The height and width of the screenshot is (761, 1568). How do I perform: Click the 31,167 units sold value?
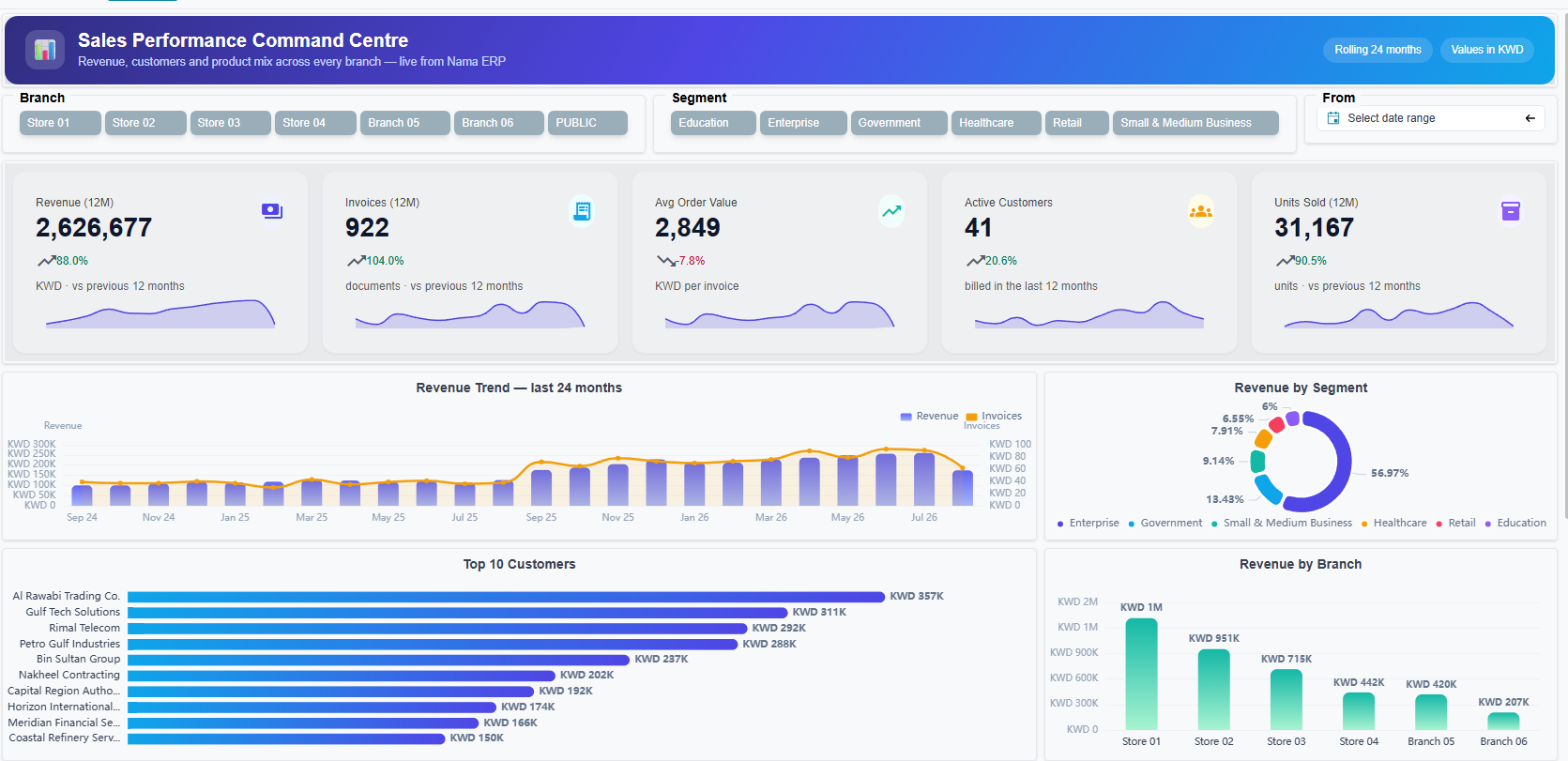1314,228
